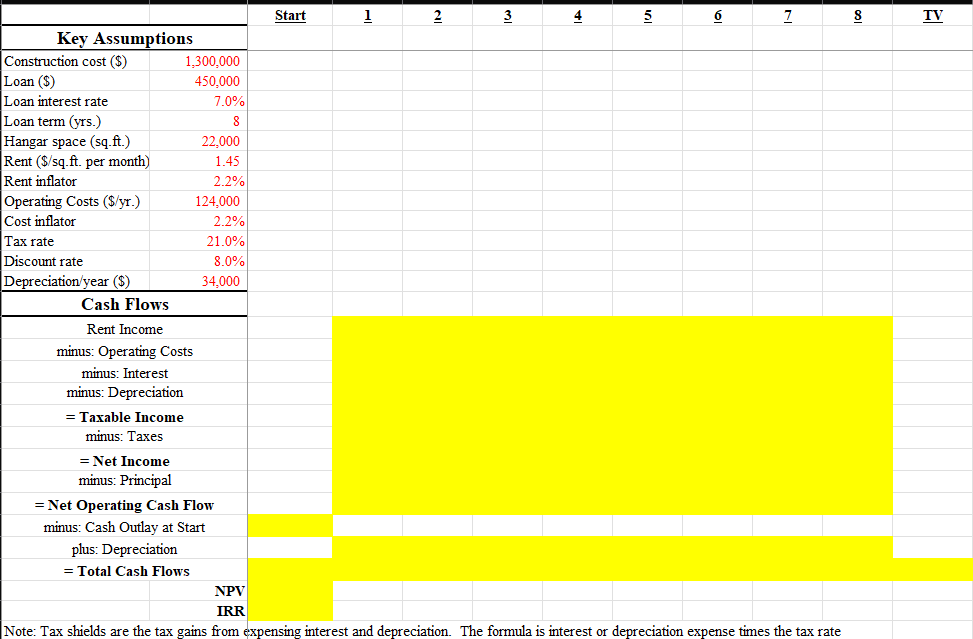Select the year 5 column header
Viewport: 973px width, 639px height.
click(648, 16)
